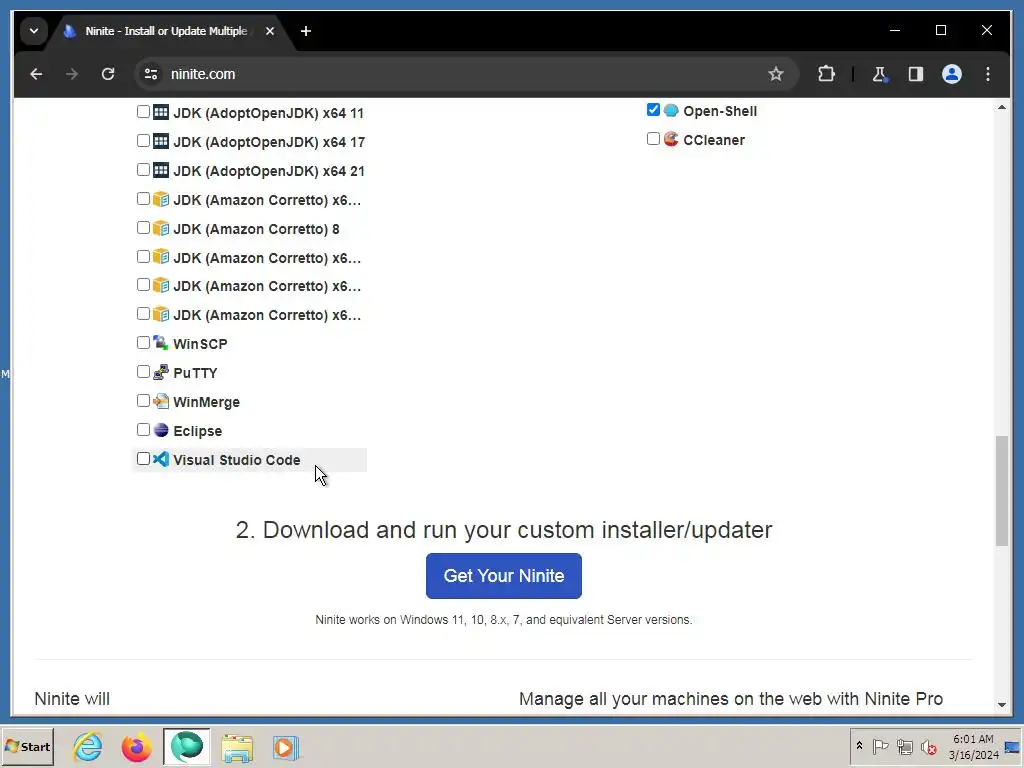Image resolution: width=1024 pixels, height=768 pixels.
Task: Click the Eclipse label
Action: [x=197, y=431]
